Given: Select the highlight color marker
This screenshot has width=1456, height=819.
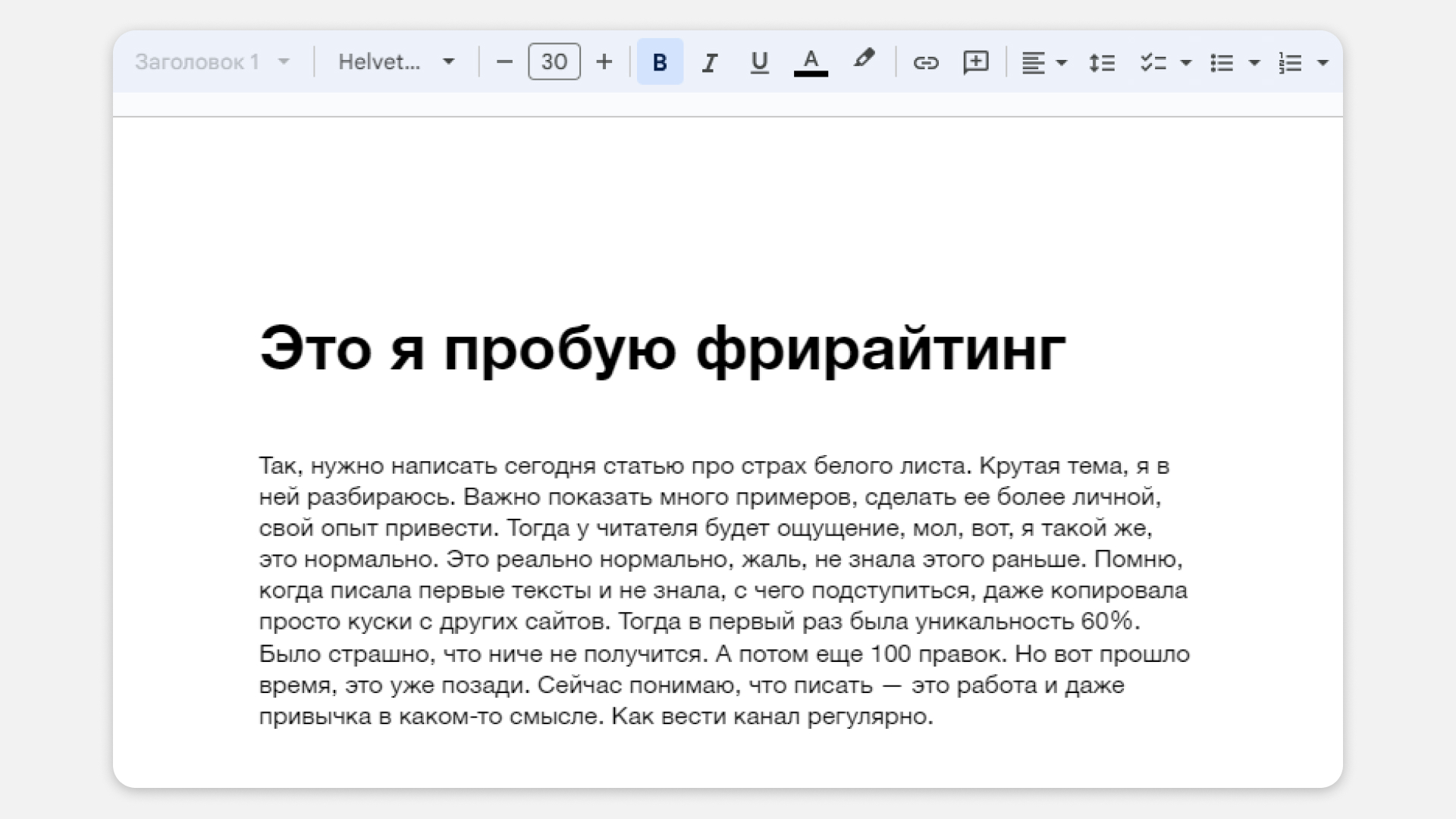Looking at the screenshot, I should coord(863,59).
